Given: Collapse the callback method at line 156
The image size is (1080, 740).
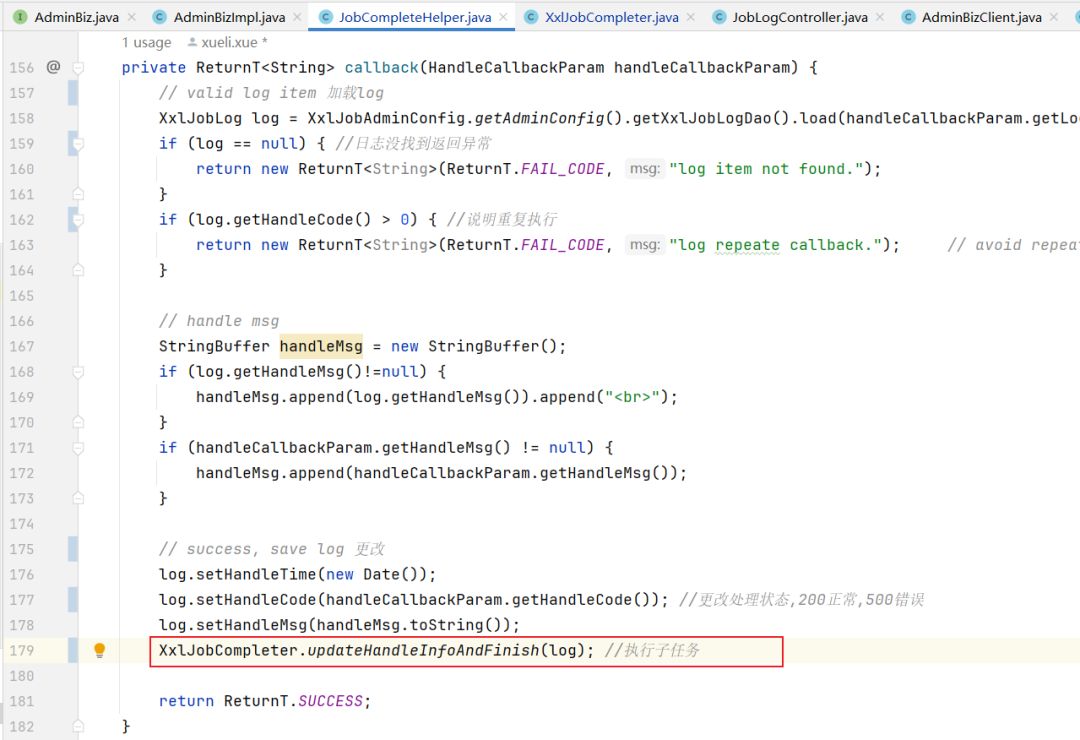Looking at the screenshot, I should tap(79, 68).
